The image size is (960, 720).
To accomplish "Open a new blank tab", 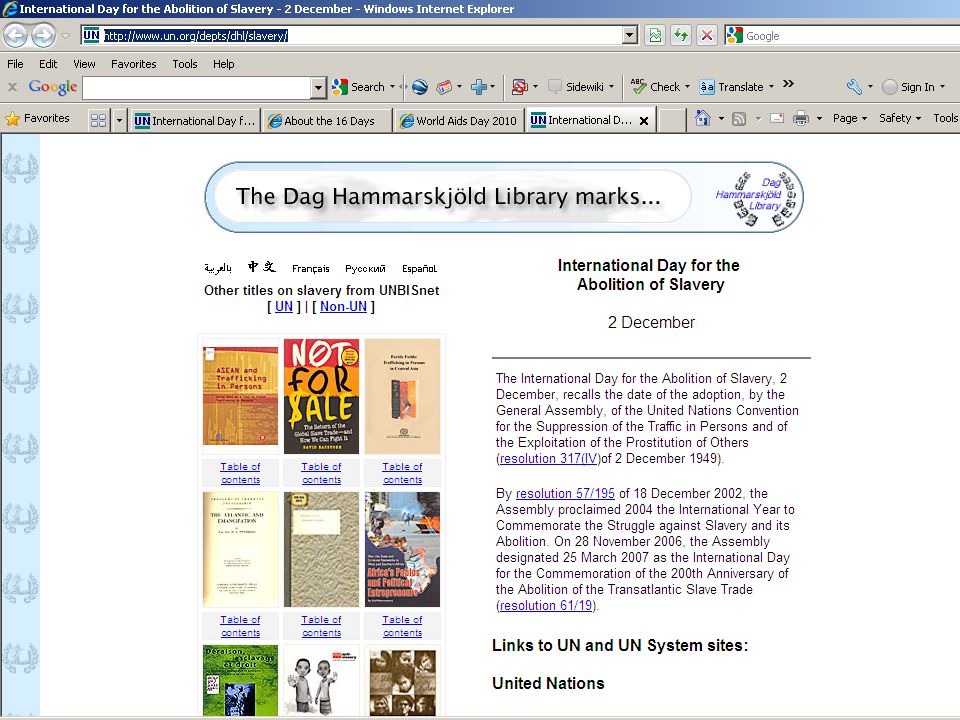I will coord(672,121).
